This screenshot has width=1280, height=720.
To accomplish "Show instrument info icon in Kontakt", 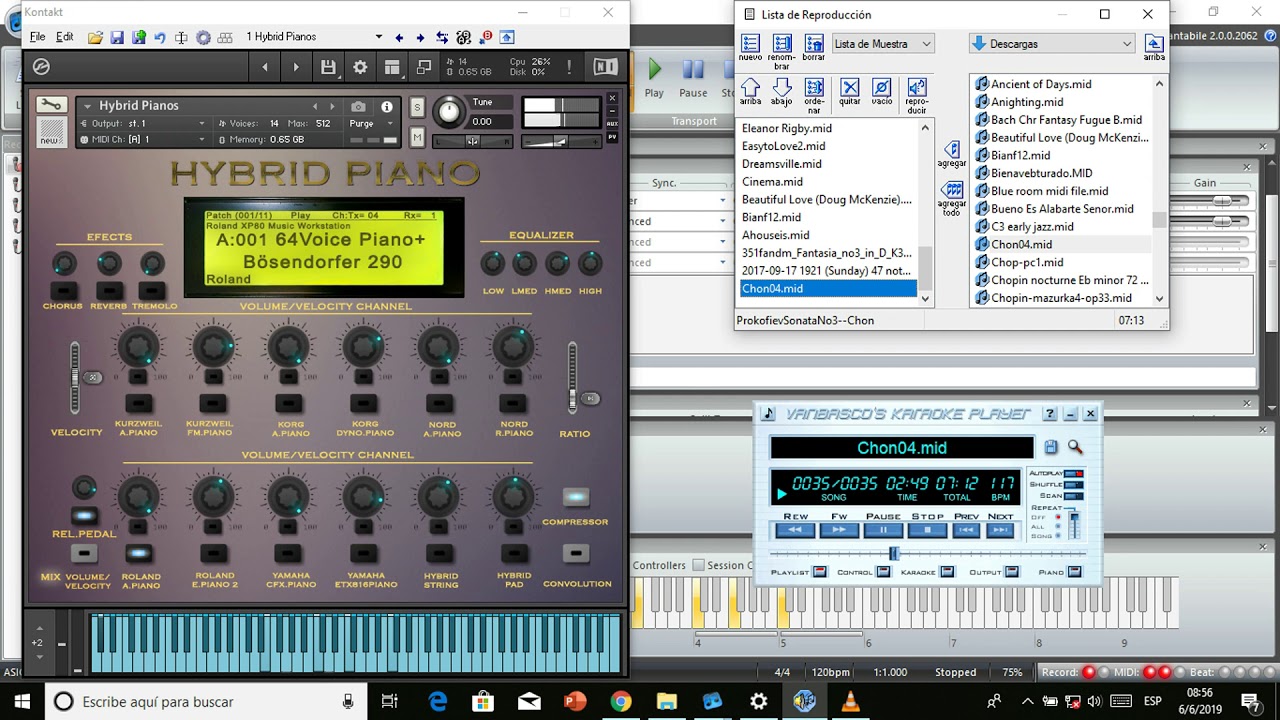I will click(x=386, y=106).
